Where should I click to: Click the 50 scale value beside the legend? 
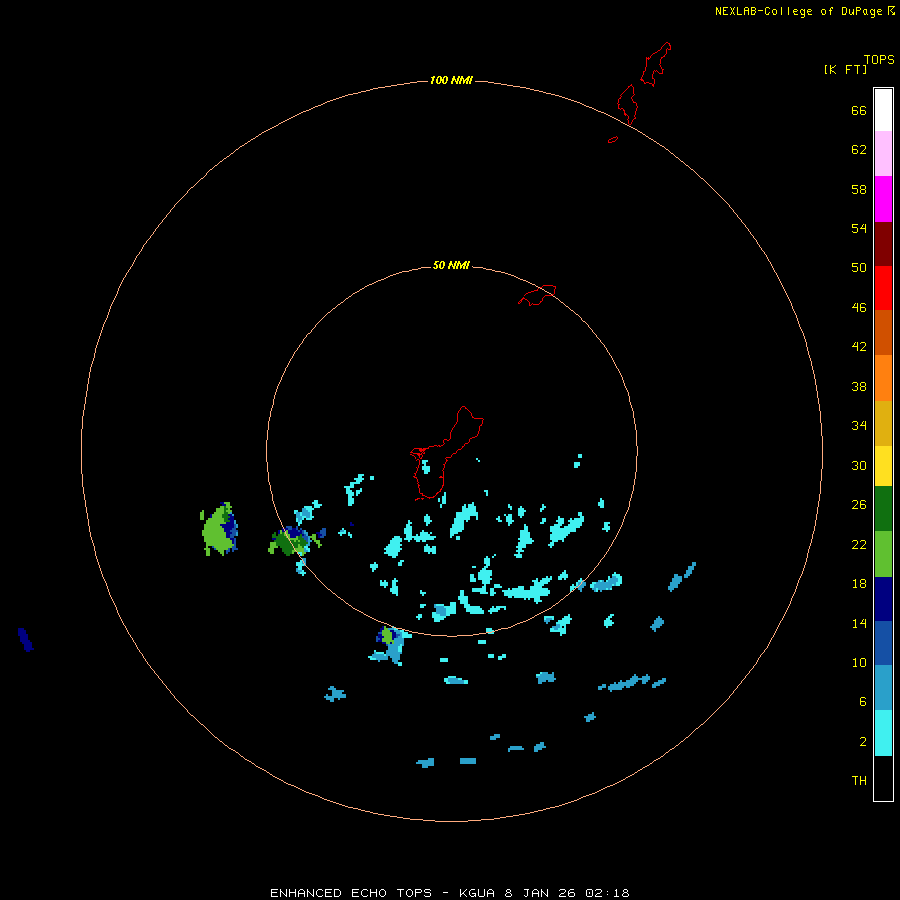pyautogui.click(x=859, y=268)
